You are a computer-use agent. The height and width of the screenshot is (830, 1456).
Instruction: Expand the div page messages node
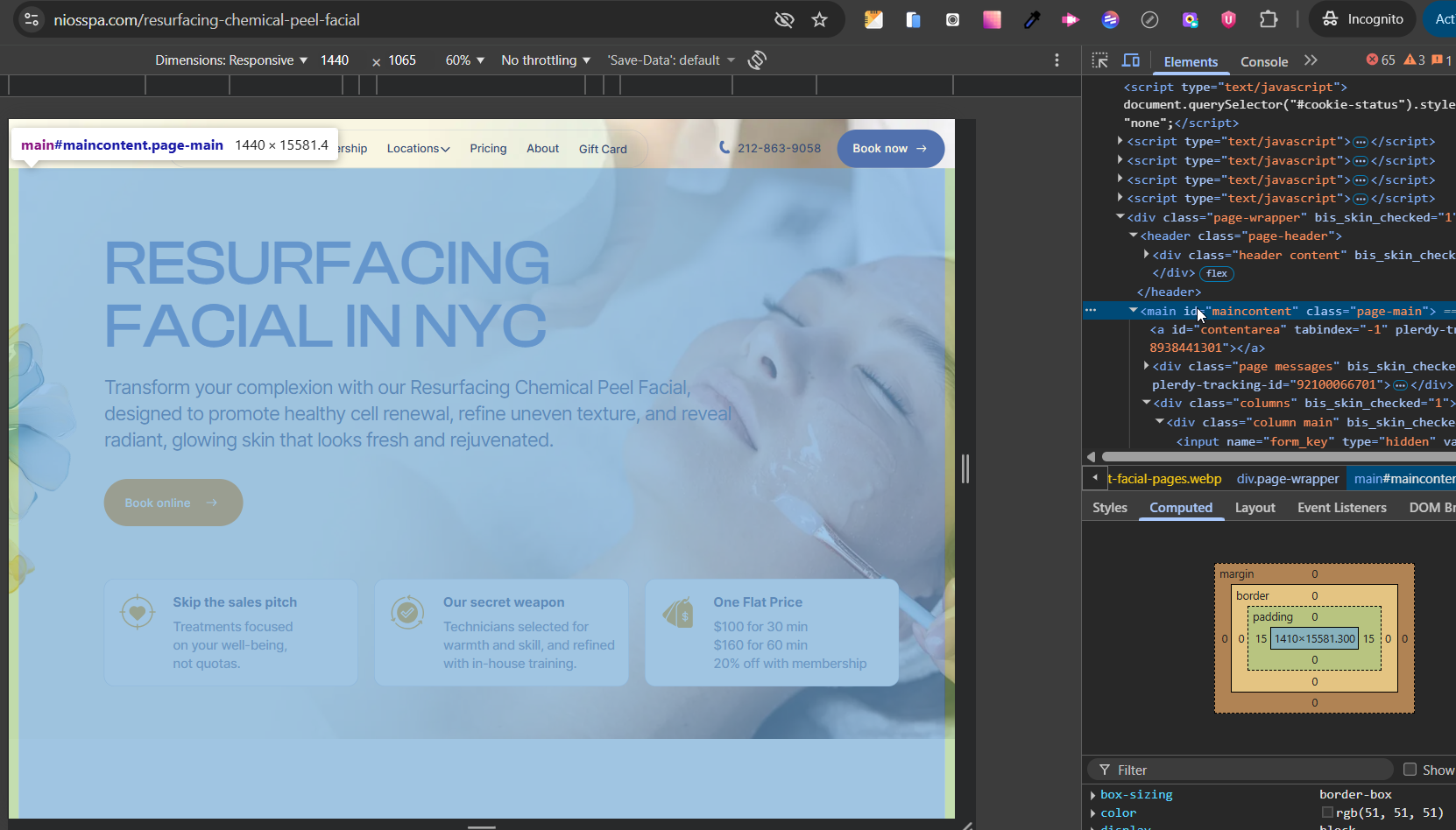point(1146,365)
